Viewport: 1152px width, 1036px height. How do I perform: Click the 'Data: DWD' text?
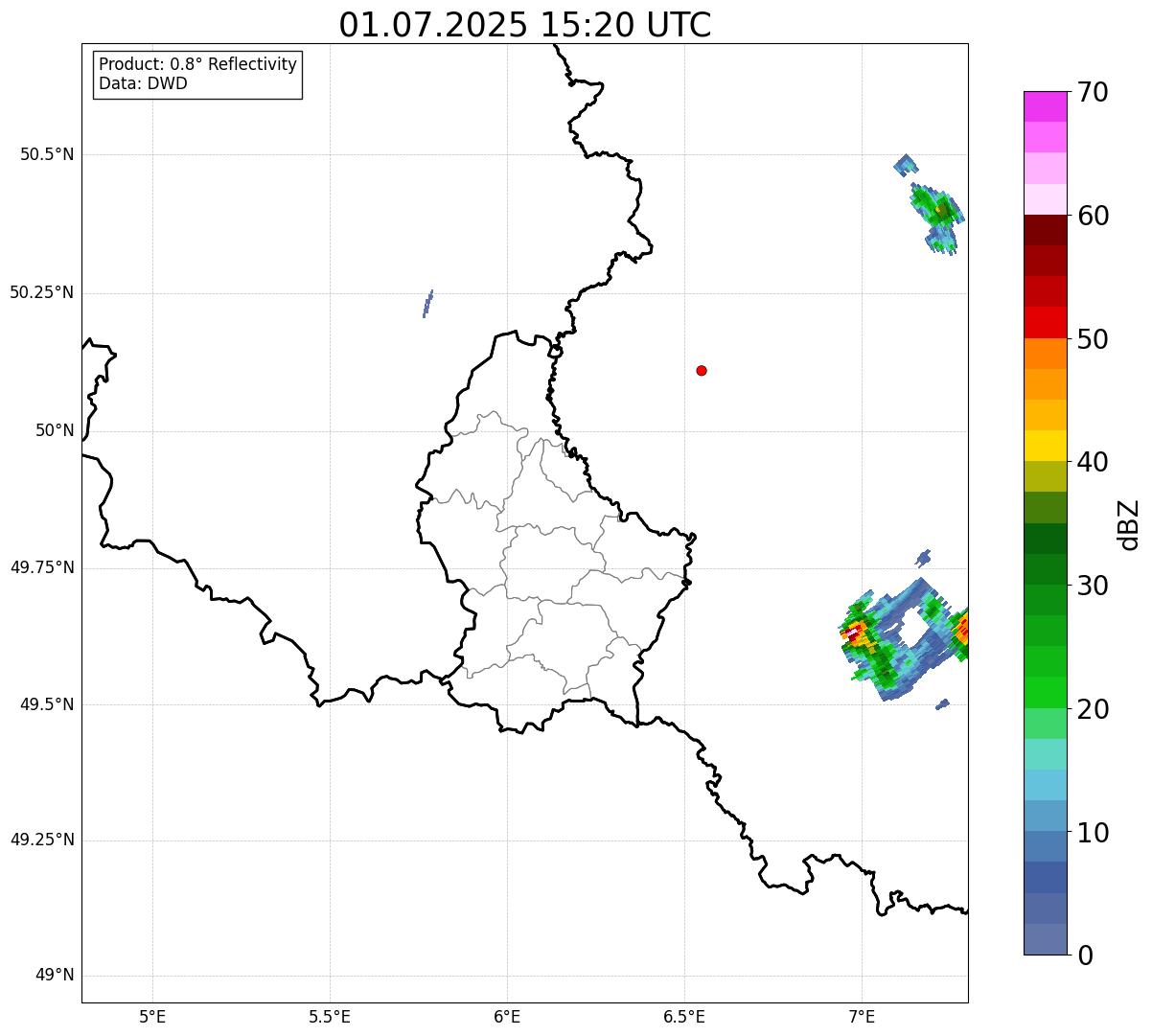[x=144, y=83]
